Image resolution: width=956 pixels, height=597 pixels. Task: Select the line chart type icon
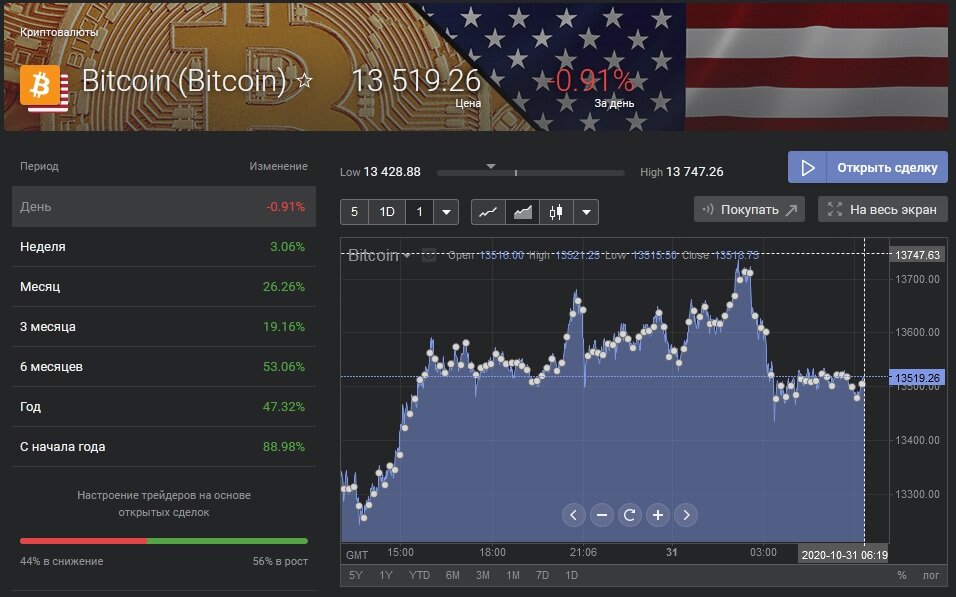click(x=488, y=212)
